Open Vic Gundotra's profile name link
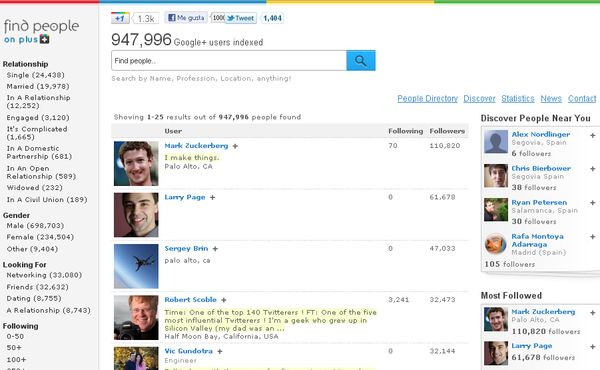This screenshot has height=370, width=600. 189,351
